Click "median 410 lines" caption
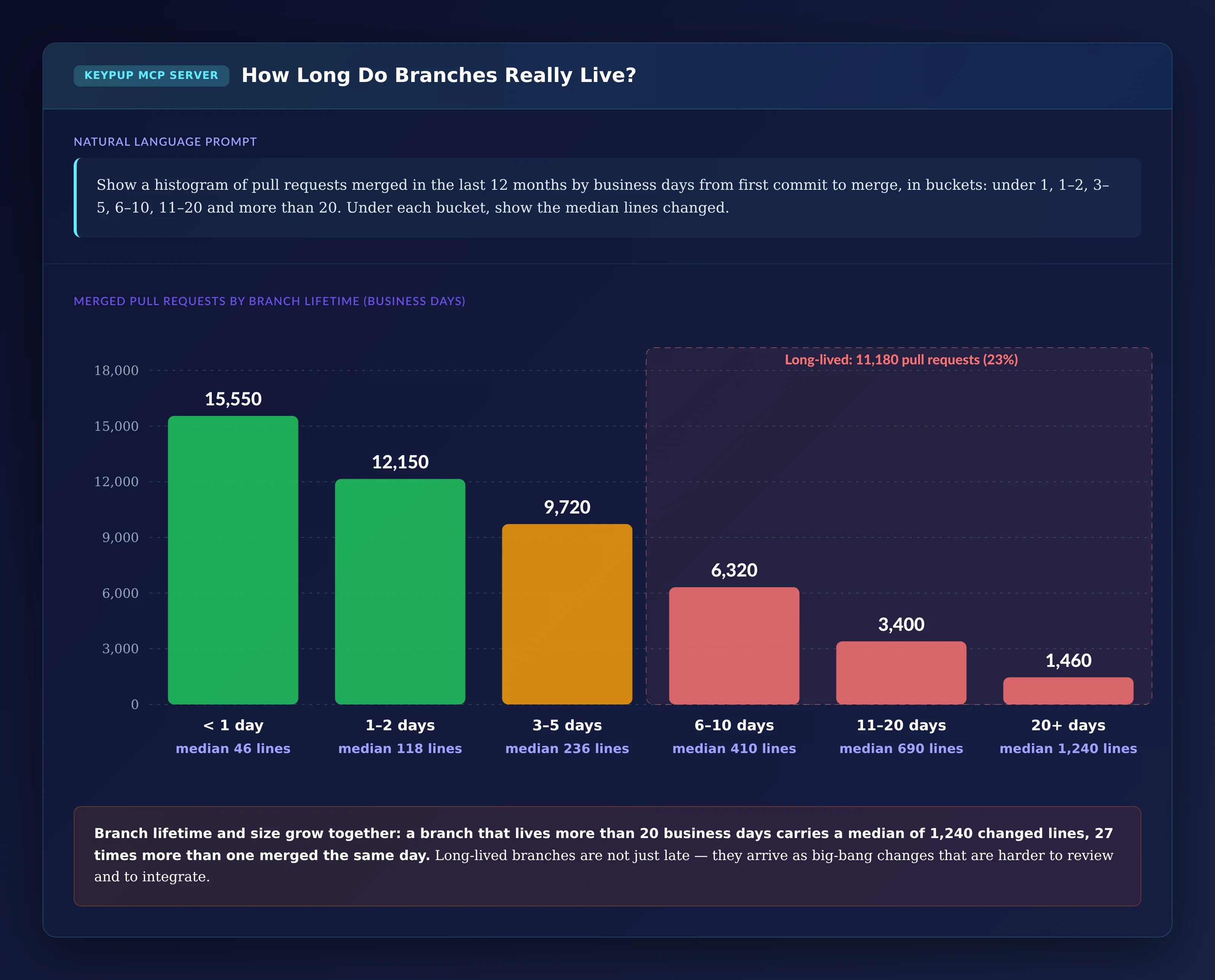 coord(735,748)
